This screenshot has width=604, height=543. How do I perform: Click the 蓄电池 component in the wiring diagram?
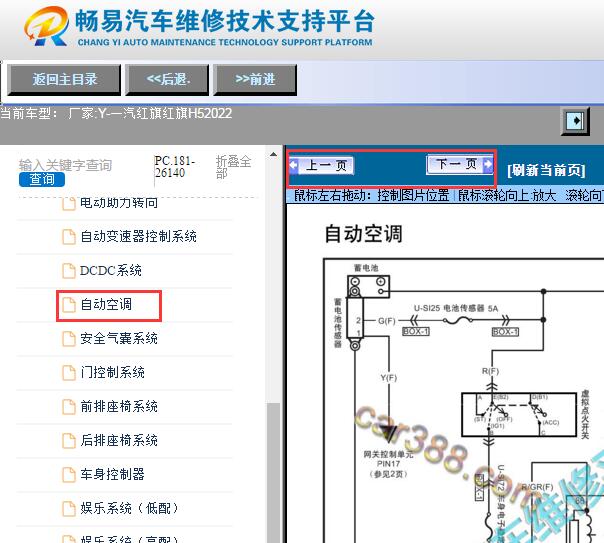[369, 286]
